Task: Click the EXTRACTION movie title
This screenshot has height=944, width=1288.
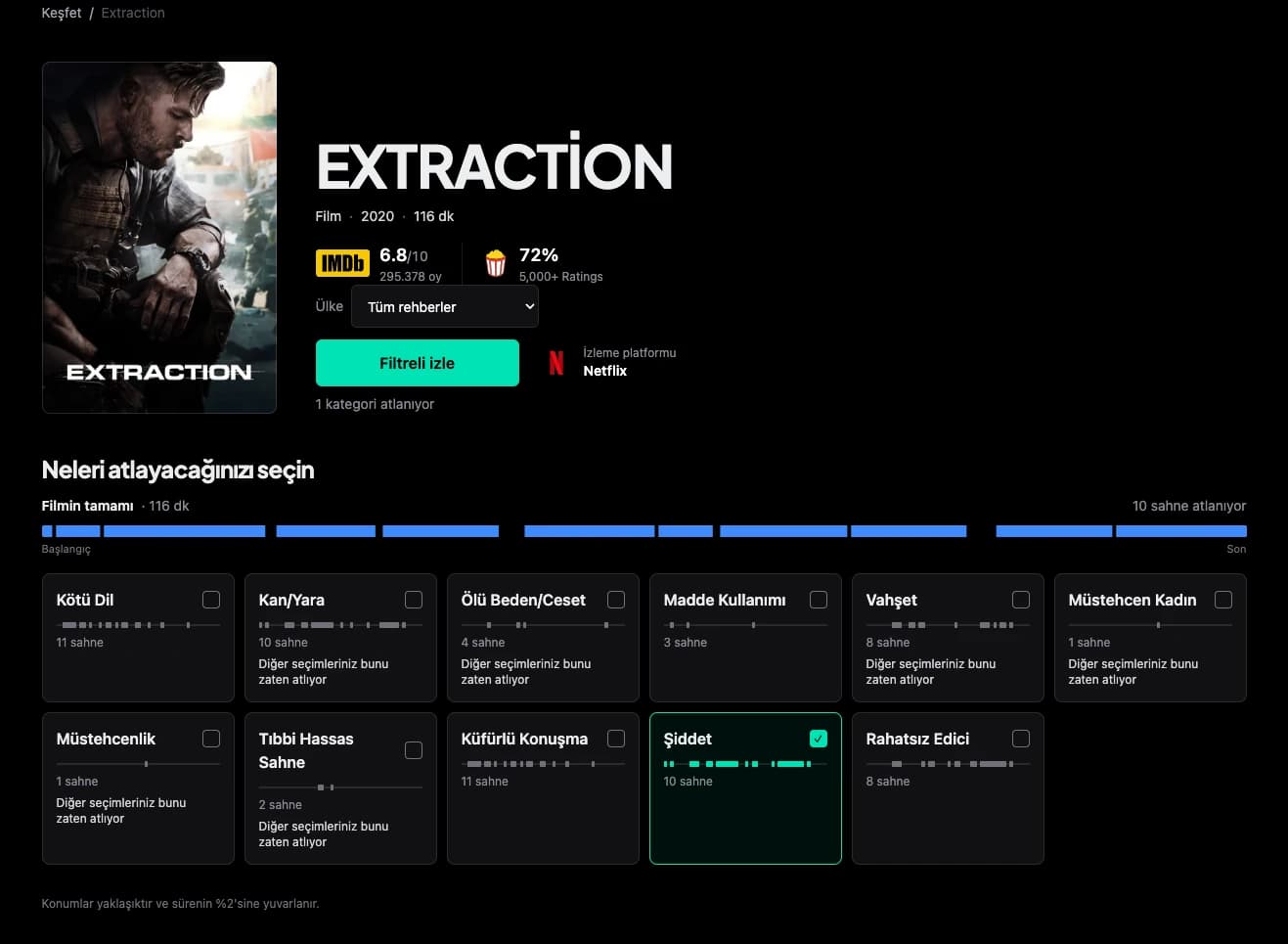Action: tap(495, 164)
